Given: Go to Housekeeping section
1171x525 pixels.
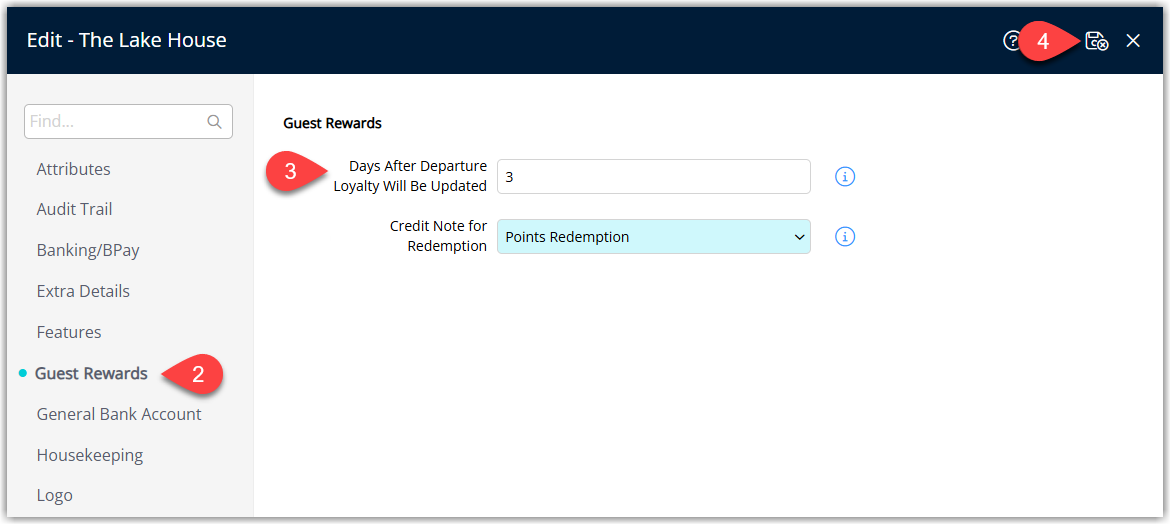Looking at the screenshot, I should coord(90,454).
